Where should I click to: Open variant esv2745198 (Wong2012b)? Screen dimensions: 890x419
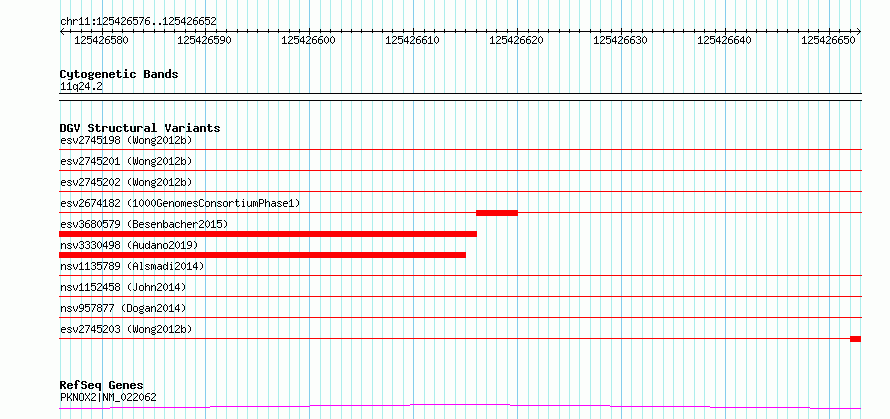126,140
